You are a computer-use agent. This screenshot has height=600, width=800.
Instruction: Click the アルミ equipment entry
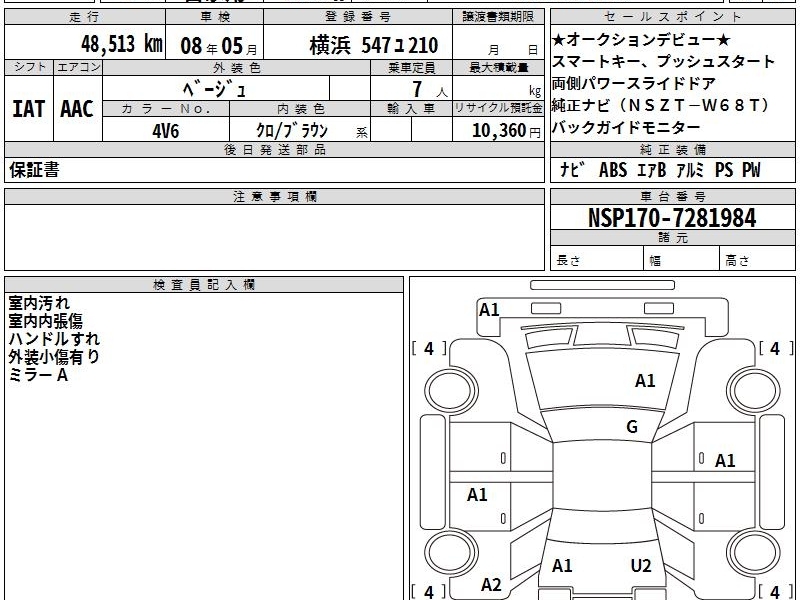tap(690, 169)
